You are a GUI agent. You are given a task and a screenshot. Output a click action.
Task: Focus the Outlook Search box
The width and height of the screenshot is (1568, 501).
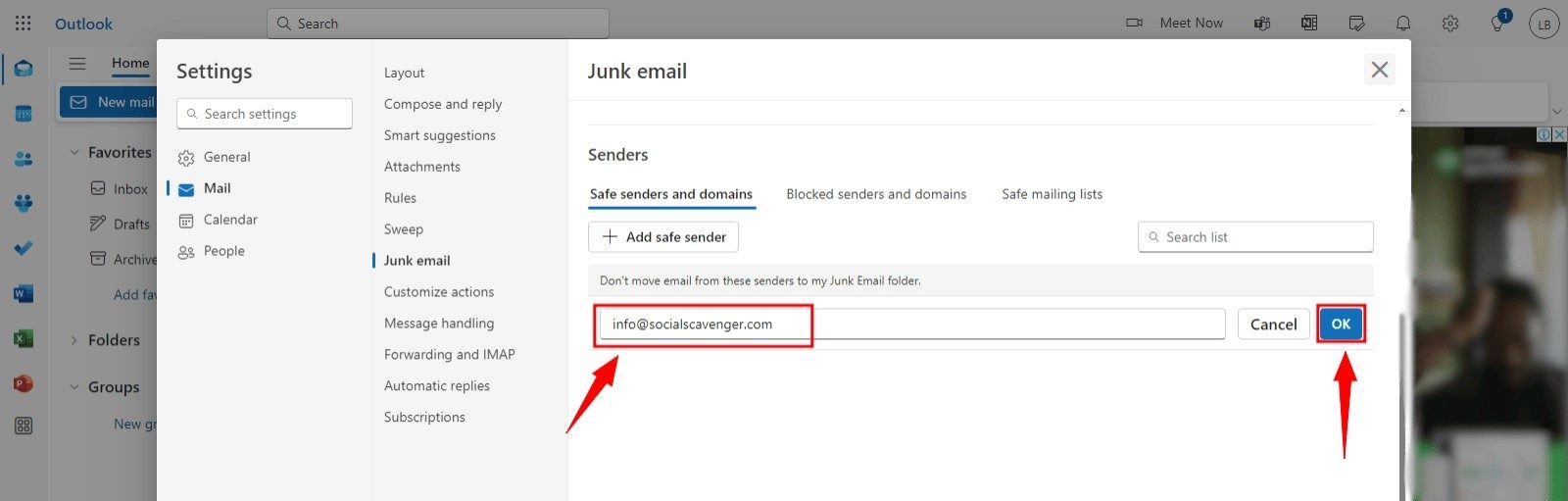[x=438, y=24]
